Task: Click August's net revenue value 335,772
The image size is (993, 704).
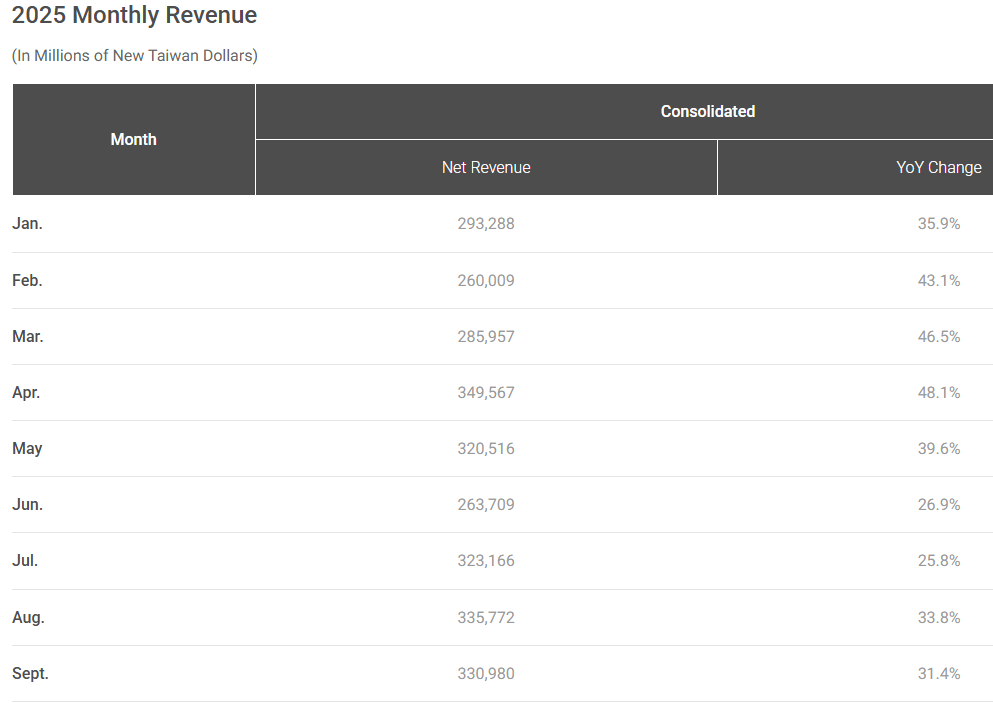Action: pos(486,617)
